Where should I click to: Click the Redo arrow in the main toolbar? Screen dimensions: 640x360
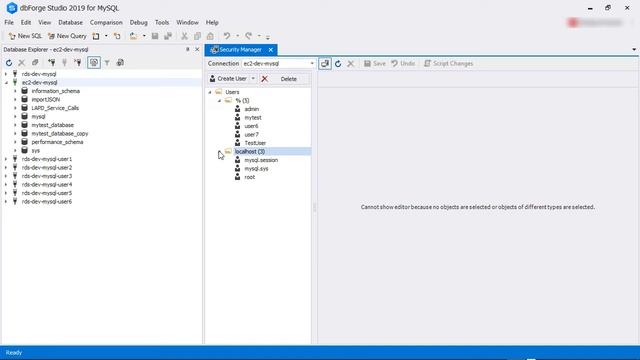[x=249, y=36]
